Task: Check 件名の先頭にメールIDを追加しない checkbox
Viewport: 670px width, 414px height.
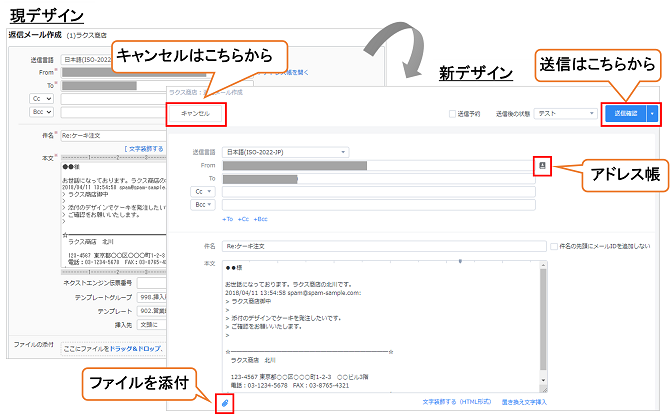Action: click(x=554, y=247)
